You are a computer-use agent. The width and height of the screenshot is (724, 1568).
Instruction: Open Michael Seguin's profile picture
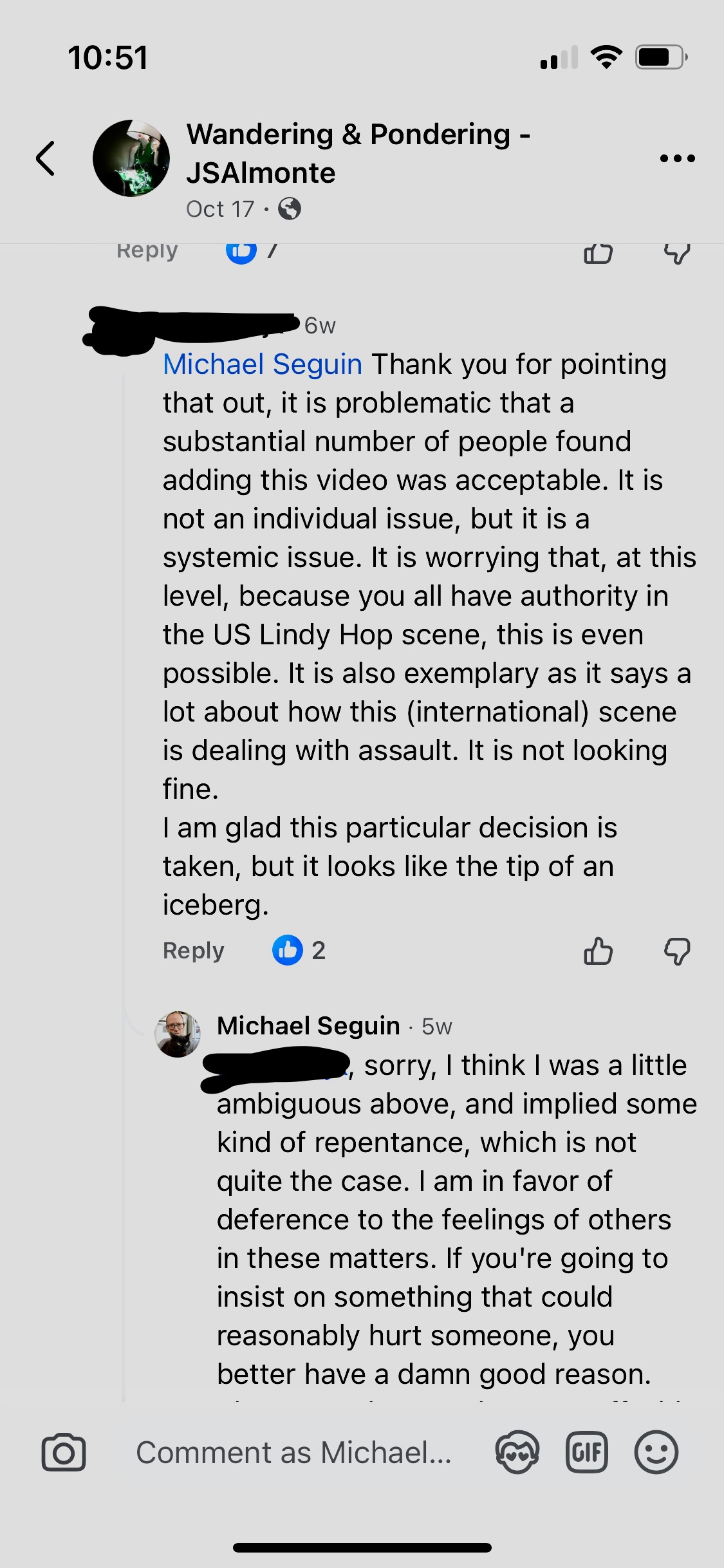[x=178, y=1034]
